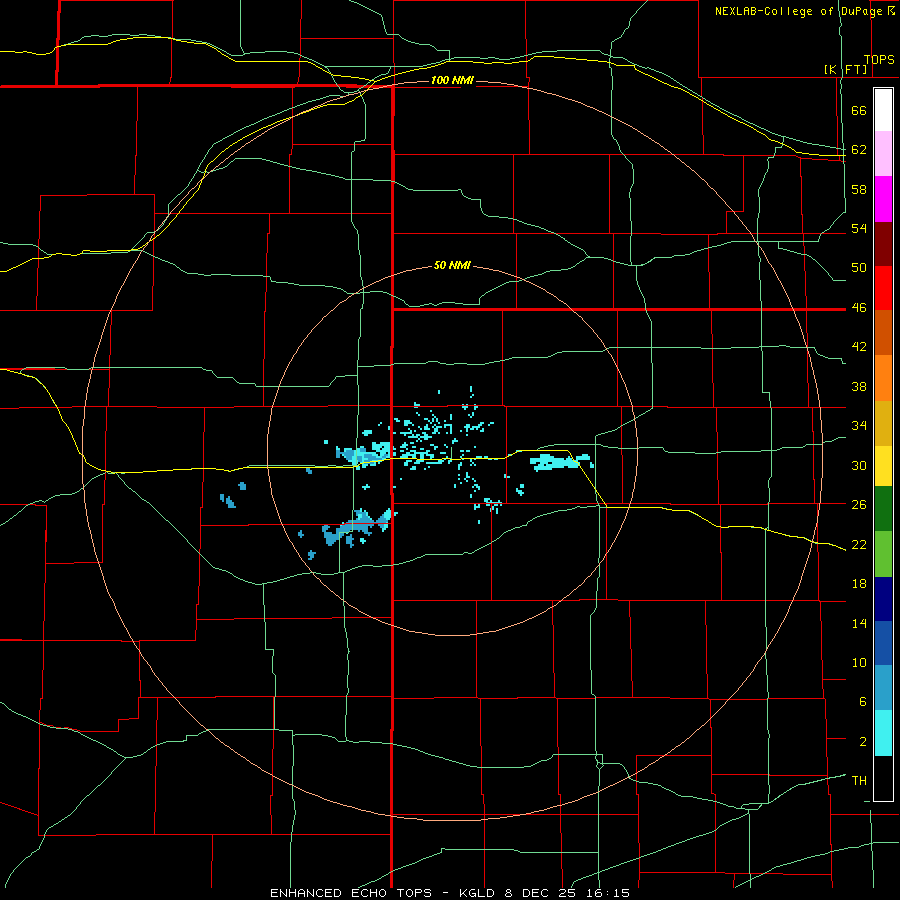Click the white swatch in the legend

[883, 110]
